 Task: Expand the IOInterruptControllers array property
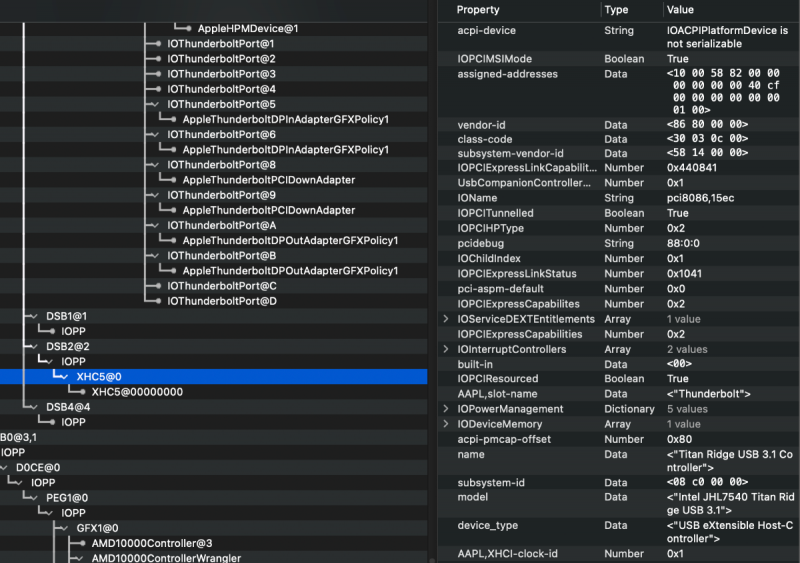click(x=446, y=349)
